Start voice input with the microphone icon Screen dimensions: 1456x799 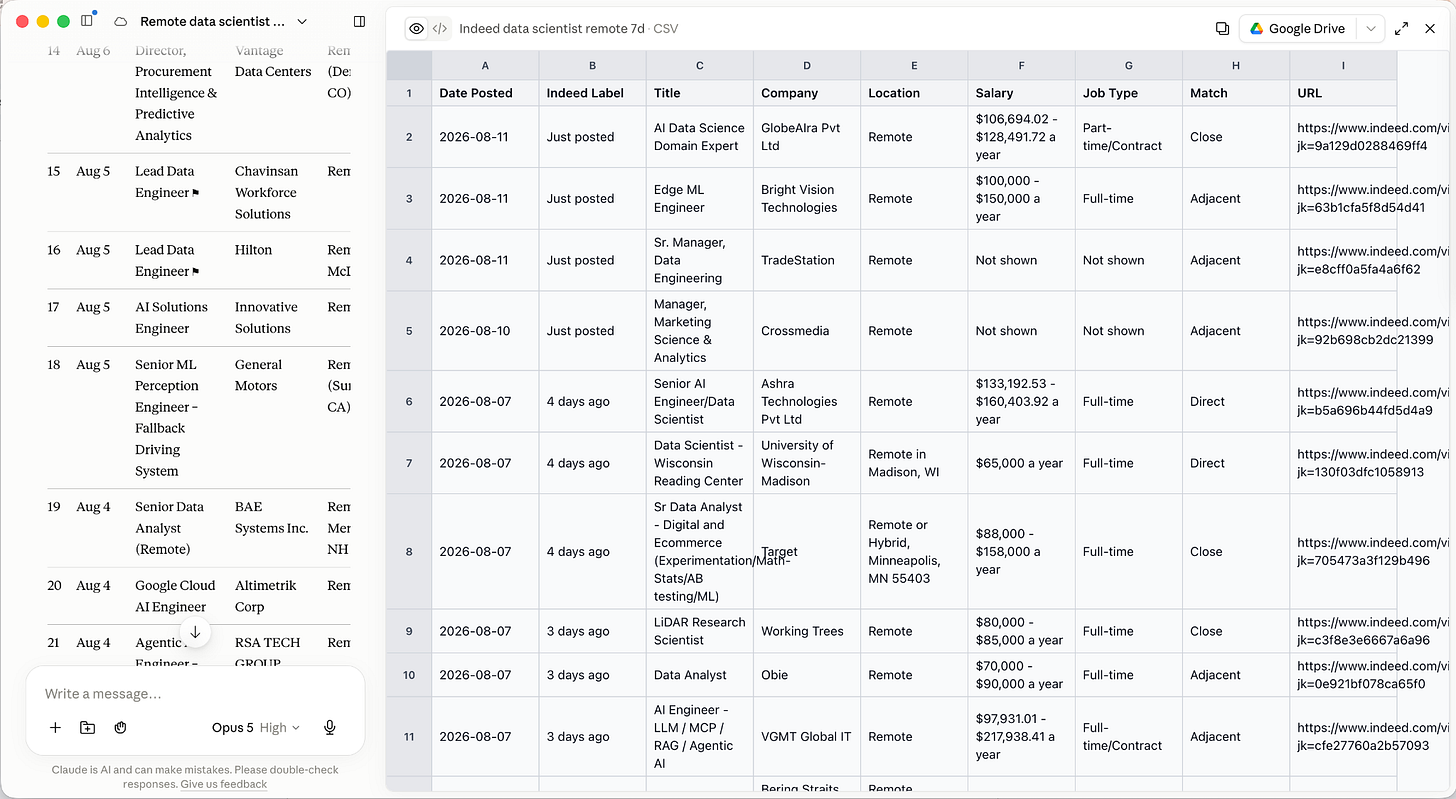330,728
